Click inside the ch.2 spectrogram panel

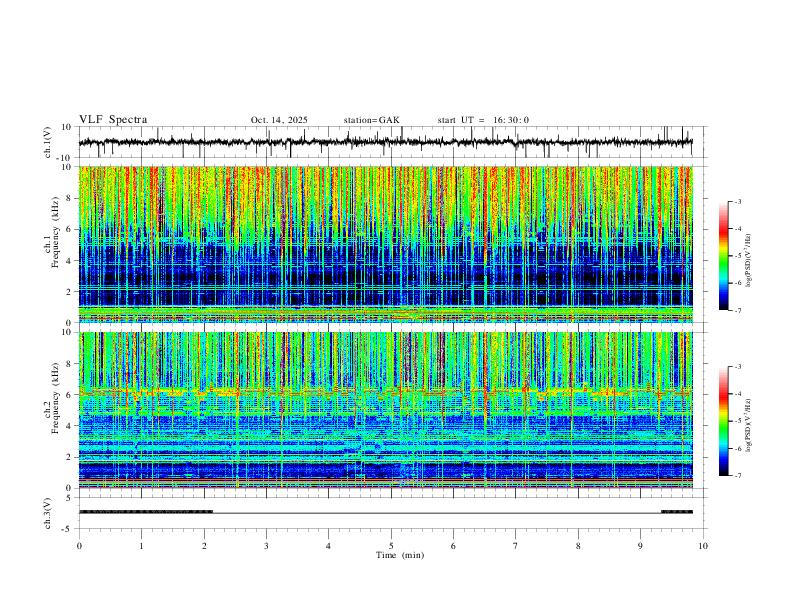click(385, 410)
